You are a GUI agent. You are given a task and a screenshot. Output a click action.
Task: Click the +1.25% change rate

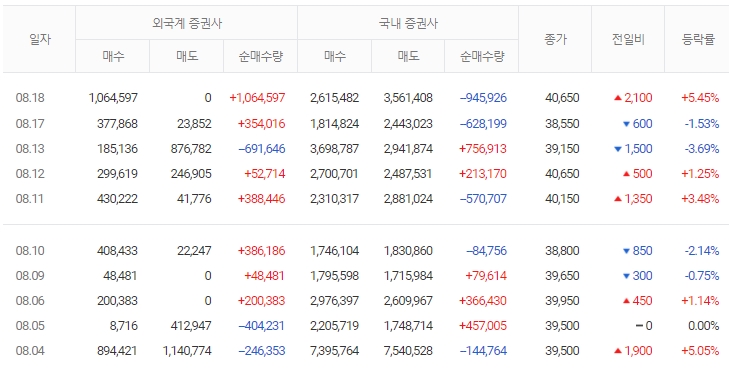click(x=700, y=174)
